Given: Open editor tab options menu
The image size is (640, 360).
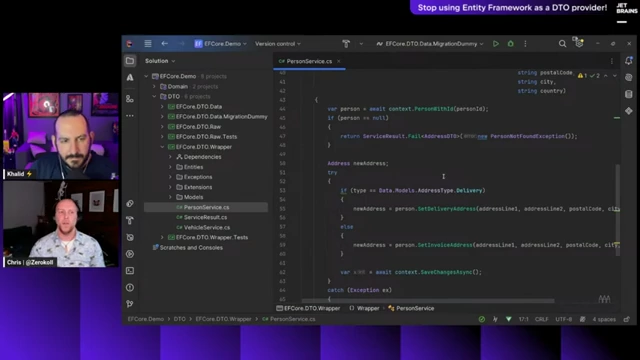Looking at the screenshot, I should [611, 61].
